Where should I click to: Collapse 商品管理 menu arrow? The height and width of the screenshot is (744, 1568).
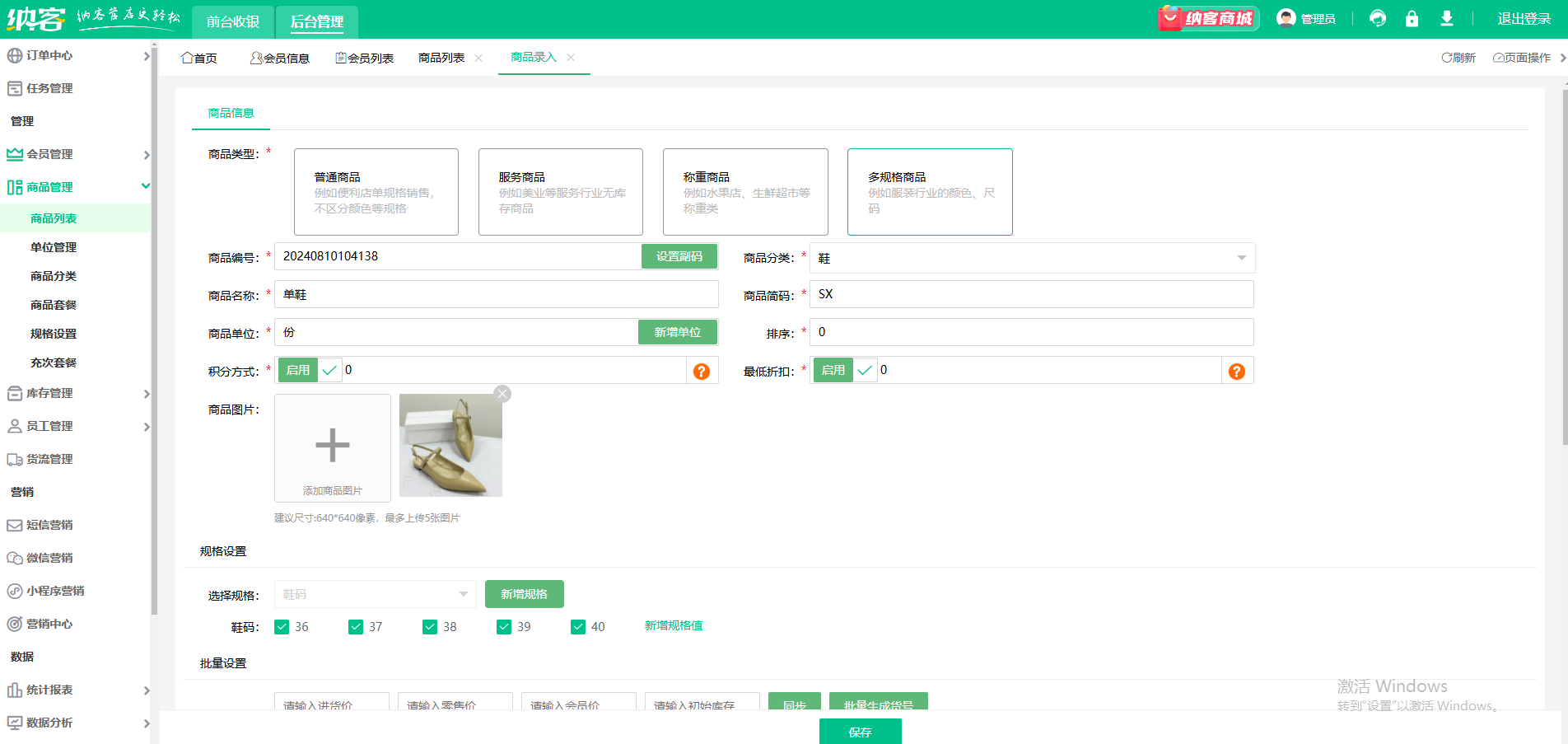click(x=146, y=186)
